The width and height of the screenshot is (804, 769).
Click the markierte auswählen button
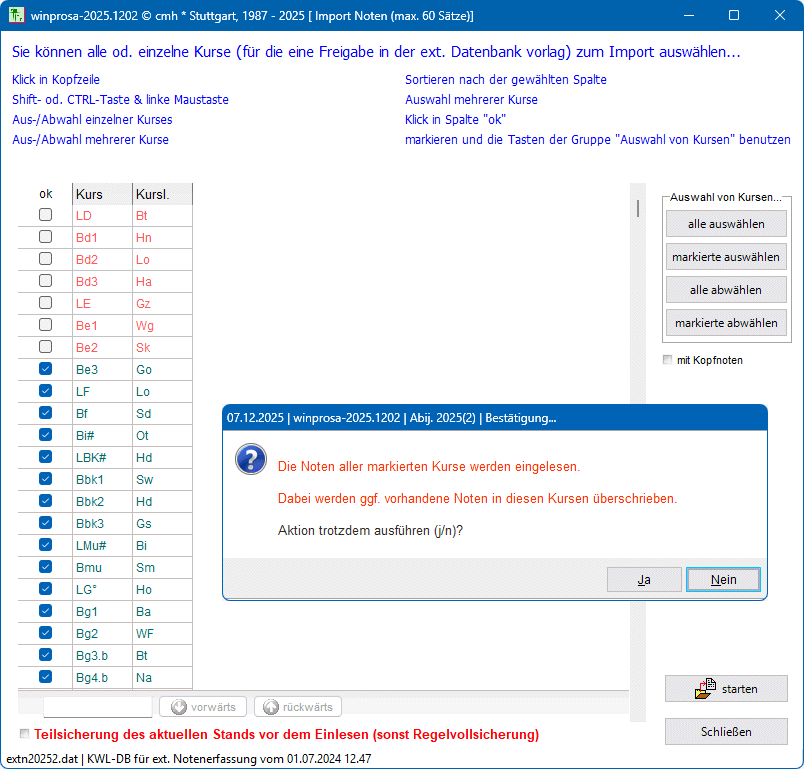click(x=726, y=257)
